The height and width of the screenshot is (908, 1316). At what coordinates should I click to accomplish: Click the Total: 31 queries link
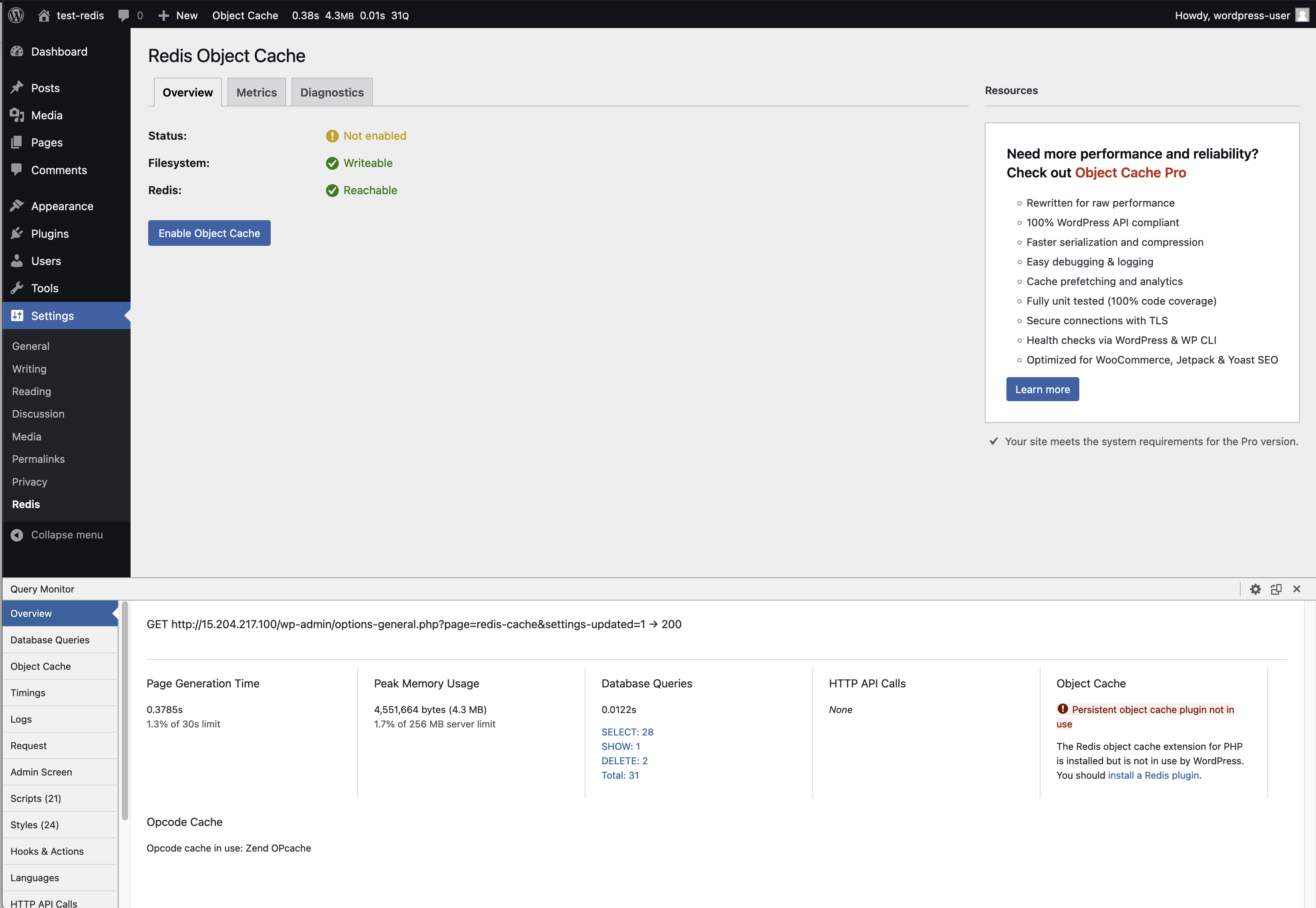tap(620, 775)
